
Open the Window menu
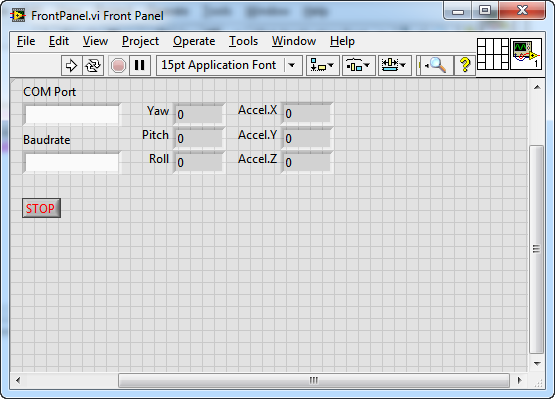point(294,41)
